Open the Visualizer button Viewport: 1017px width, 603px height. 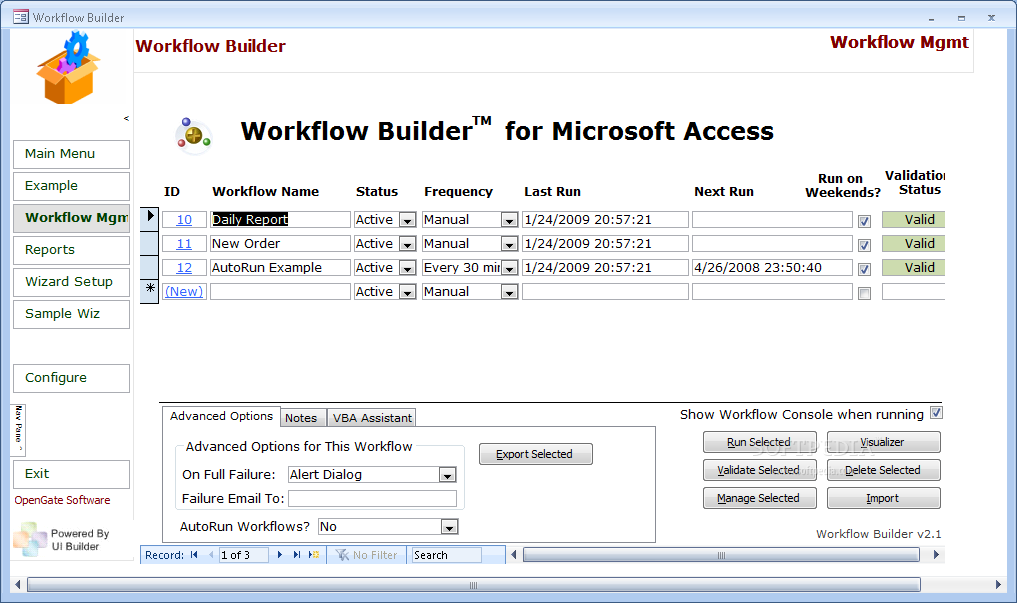click(883, 442)
